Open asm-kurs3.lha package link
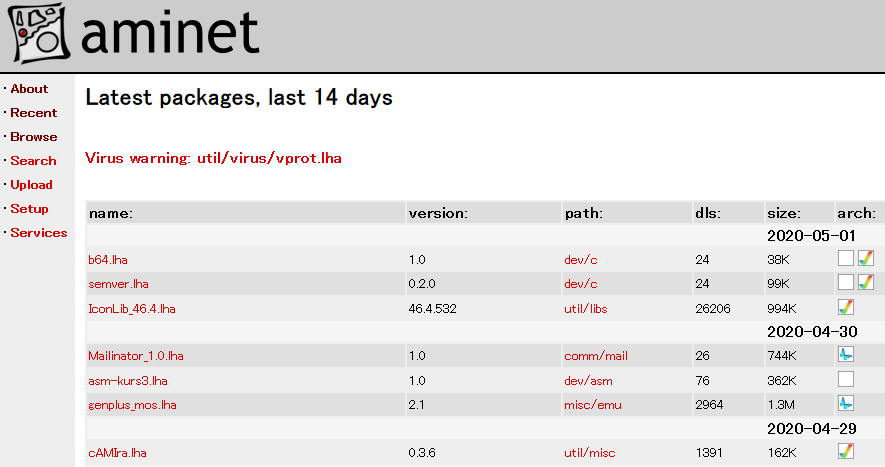 (128, 381)
